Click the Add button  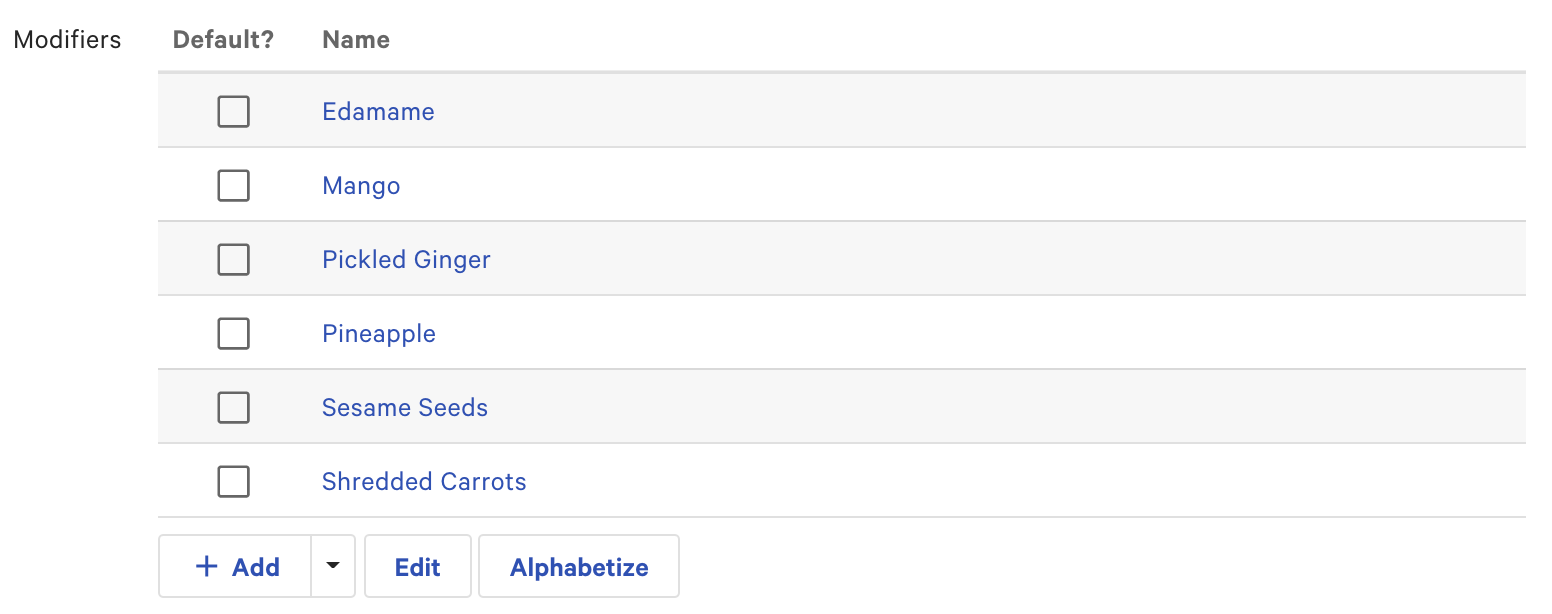click(x=240, y=566)
